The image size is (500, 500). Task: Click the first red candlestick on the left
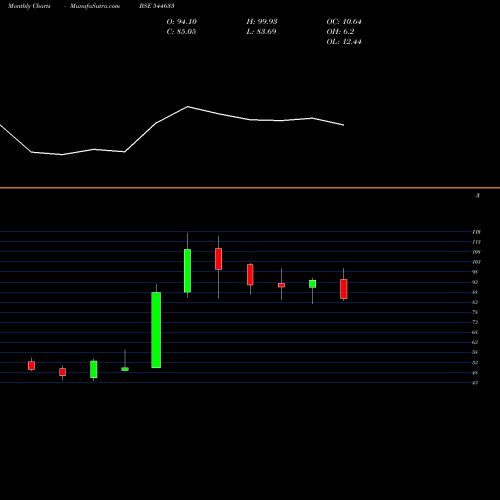(31, 366)
